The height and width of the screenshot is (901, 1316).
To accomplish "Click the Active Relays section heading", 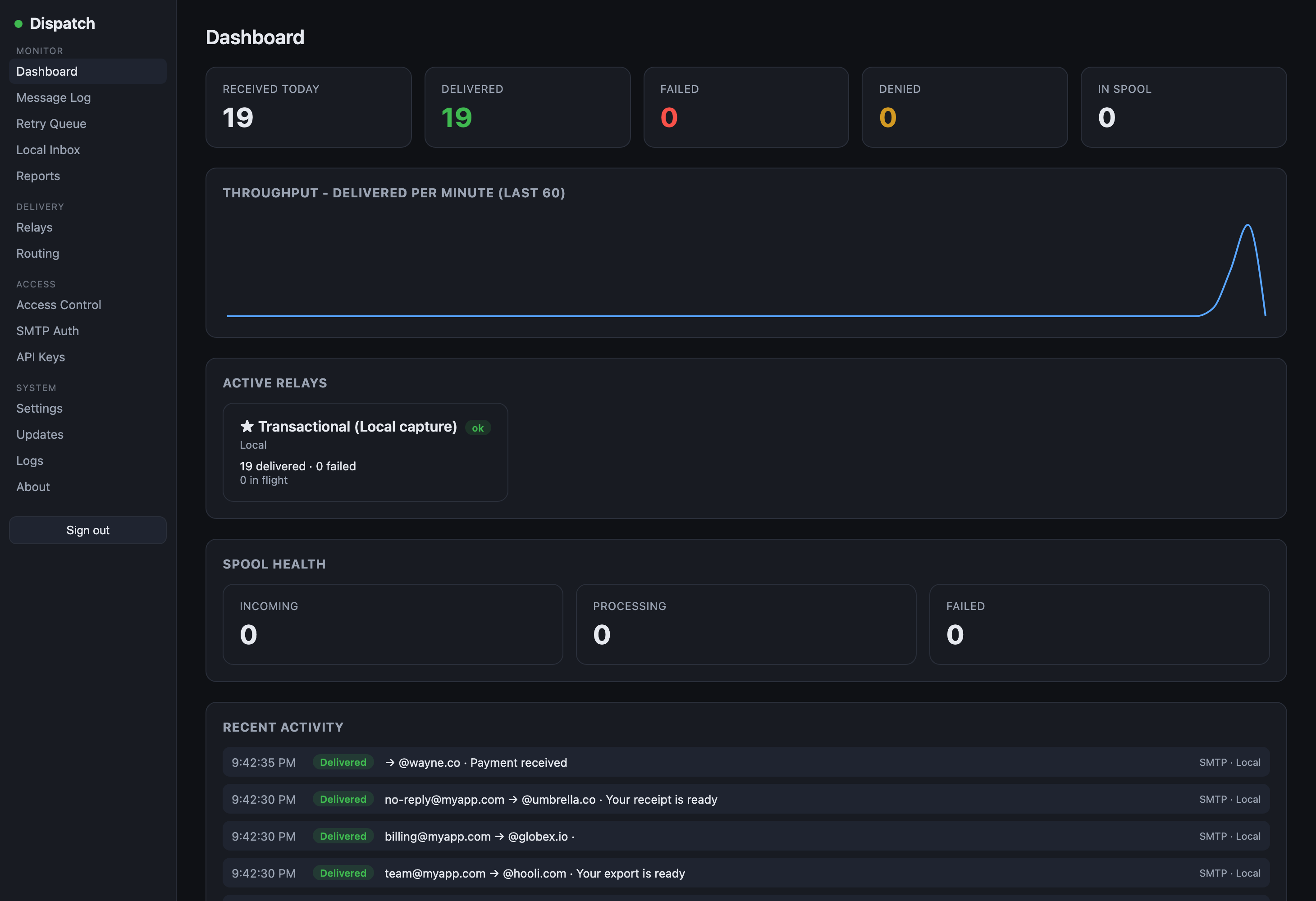I will pos(274,383).
